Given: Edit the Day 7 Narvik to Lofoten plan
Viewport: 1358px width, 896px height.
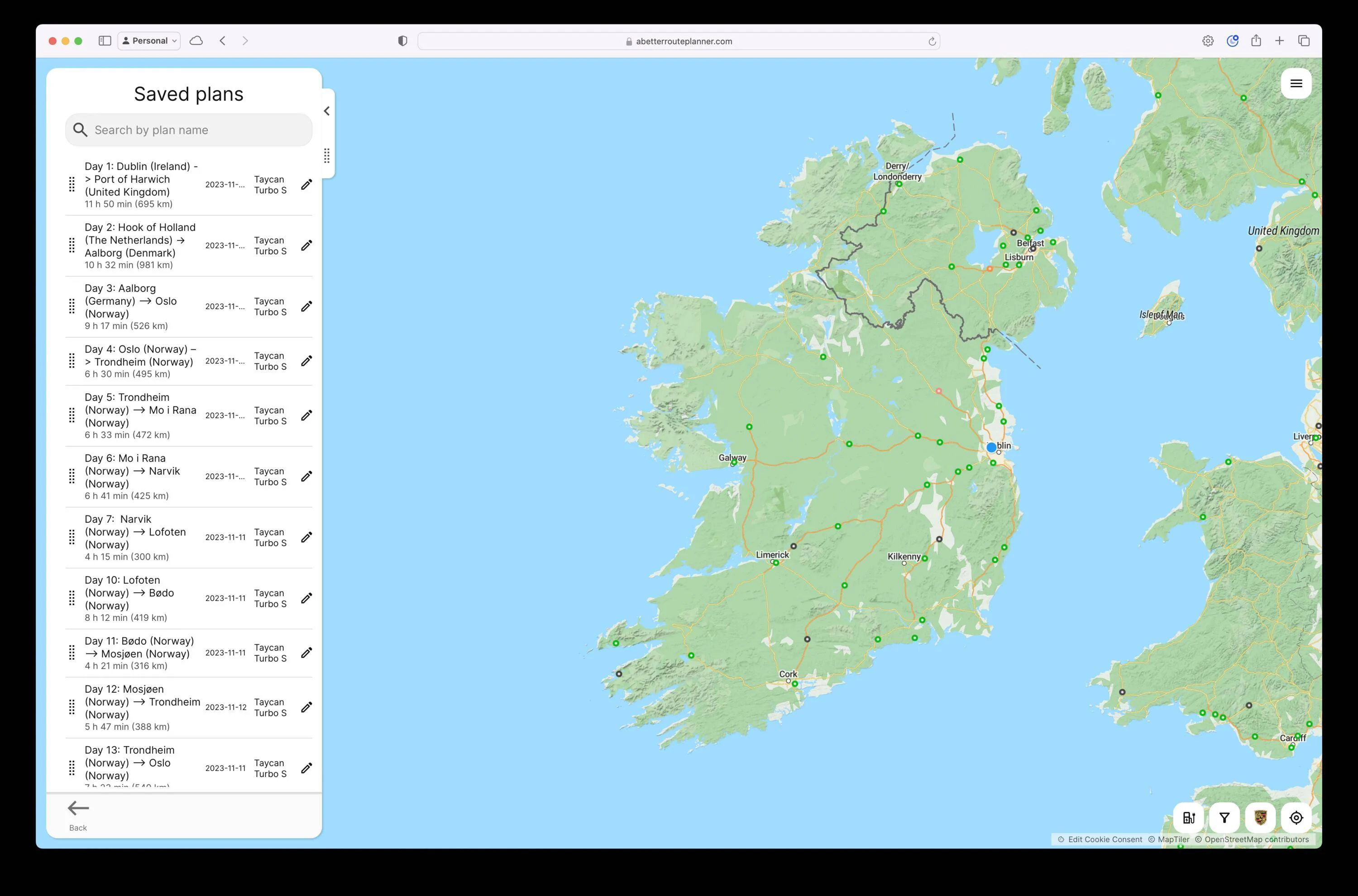Looking at the screenshot, I should pyautogui.click(x=306, y=537).
